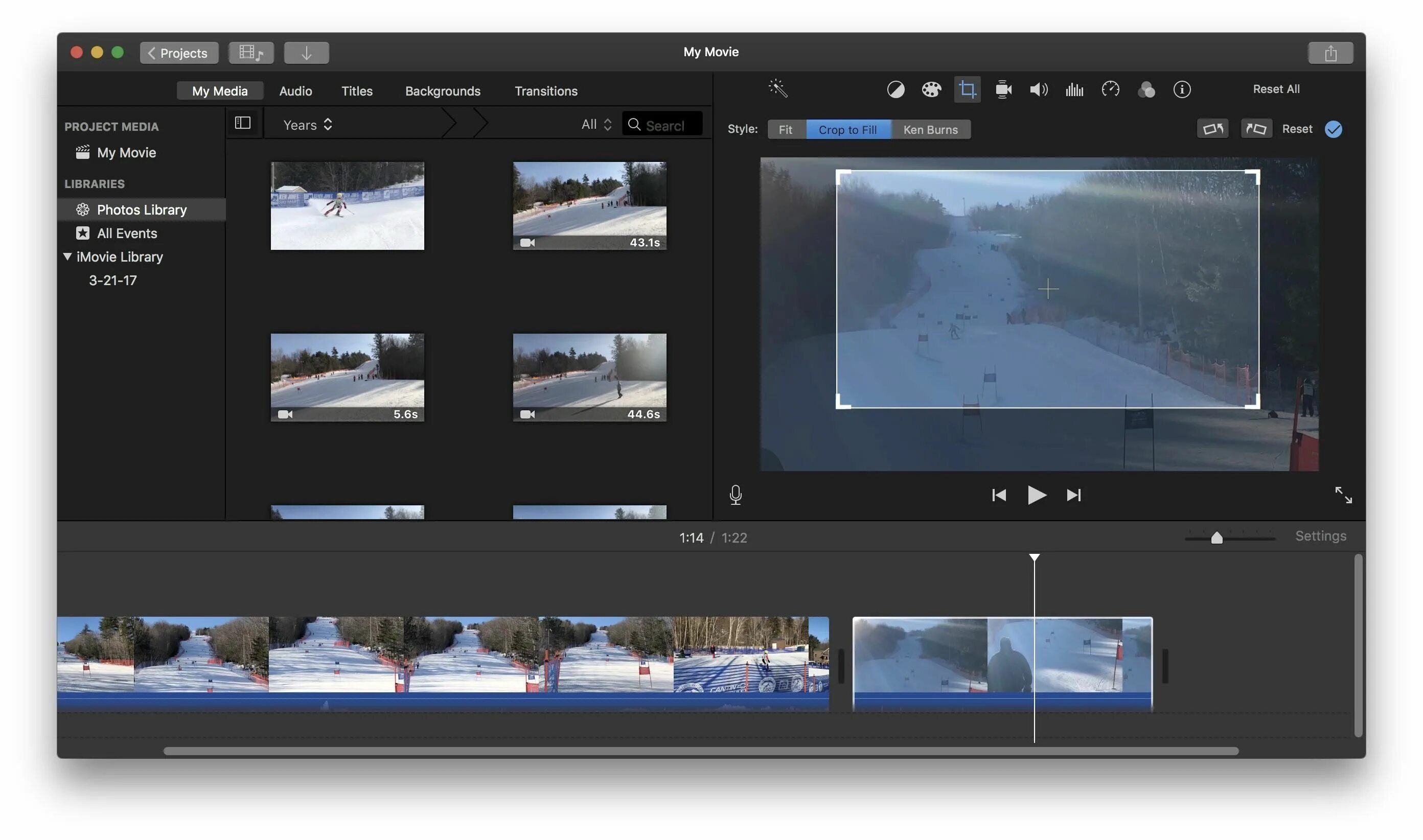Open the Clip Speed speedometer controls

coord(1110,89)
